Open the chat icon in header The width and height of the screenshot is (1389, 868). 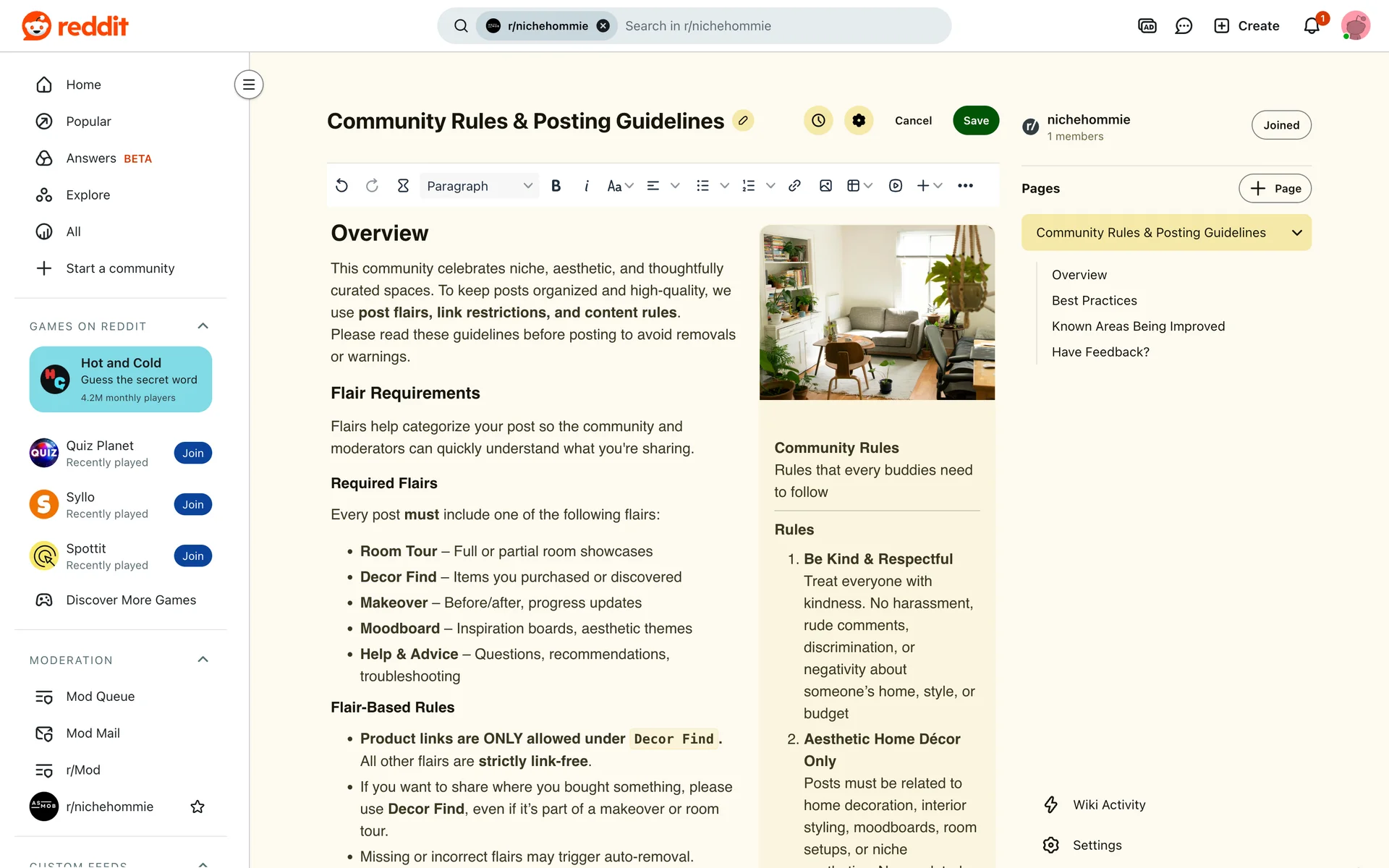[1184, 26]
